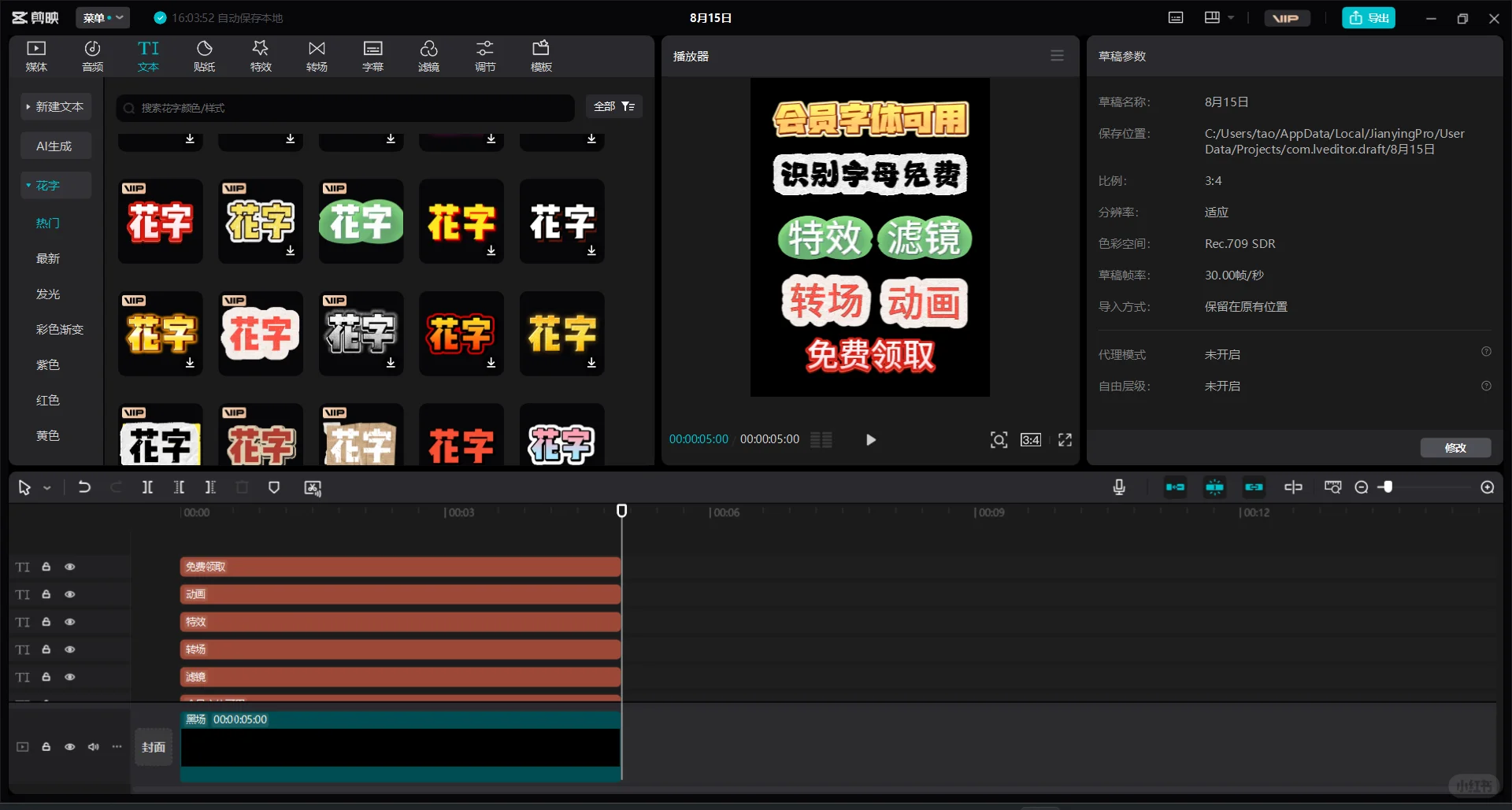Viewport: 1512px width, 810px height.
Task: Open the main track more options
Action: (x=117, y=746)
